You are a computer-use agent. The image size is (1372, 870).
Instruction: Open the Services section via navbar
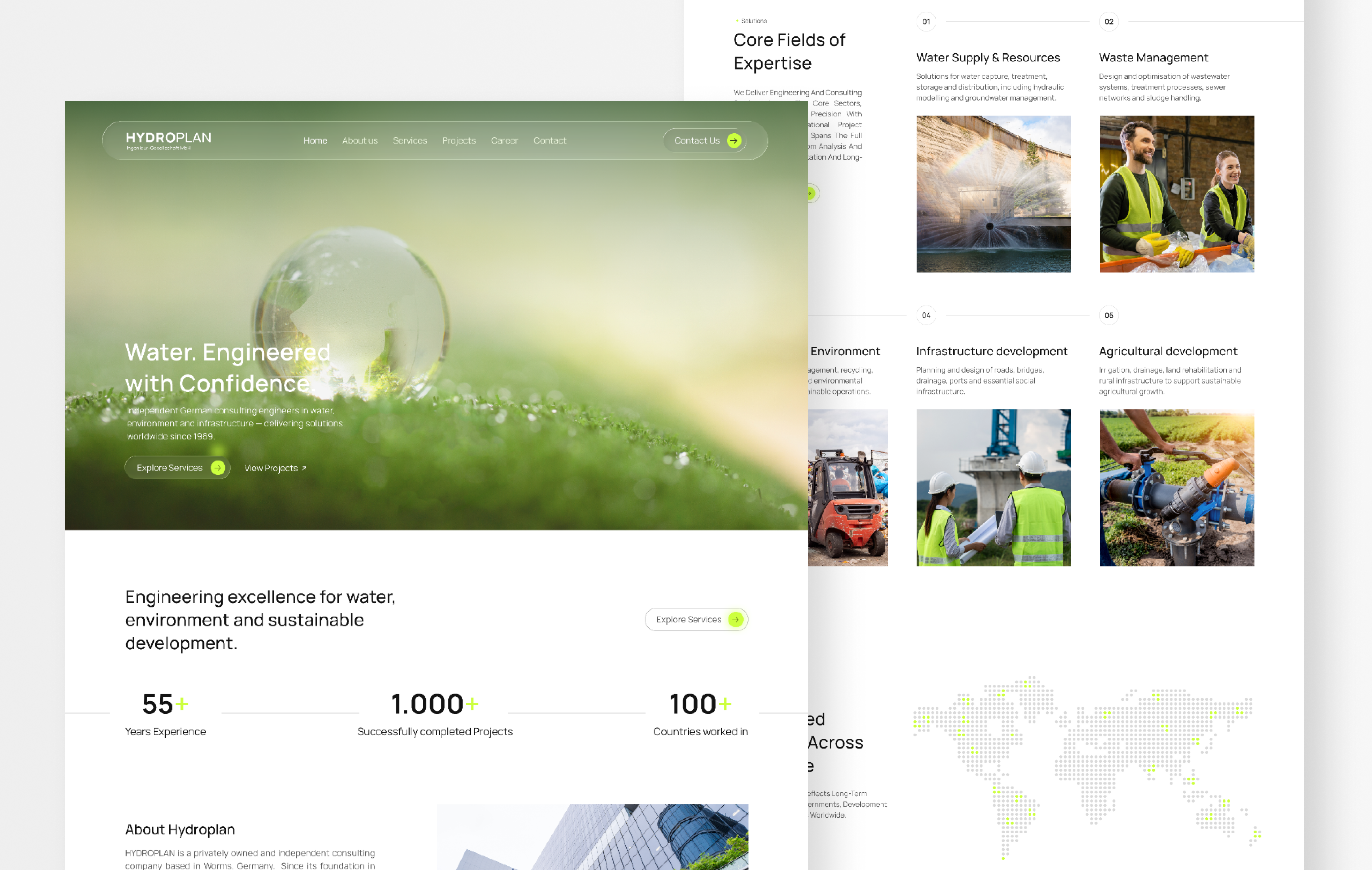point(410,140)
